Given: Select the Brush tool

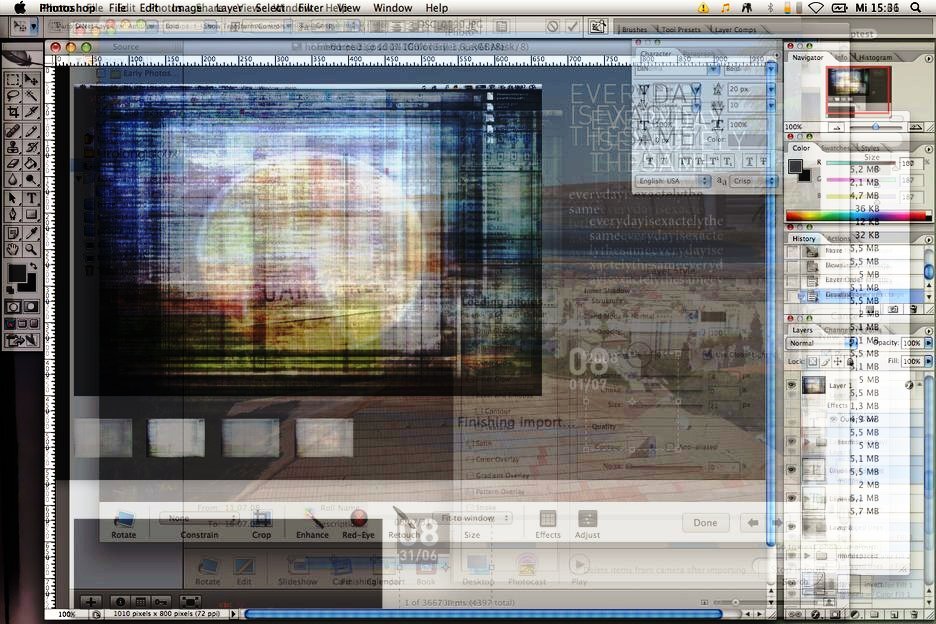Looking at the screenshot, I should click(x=31, y=131).
